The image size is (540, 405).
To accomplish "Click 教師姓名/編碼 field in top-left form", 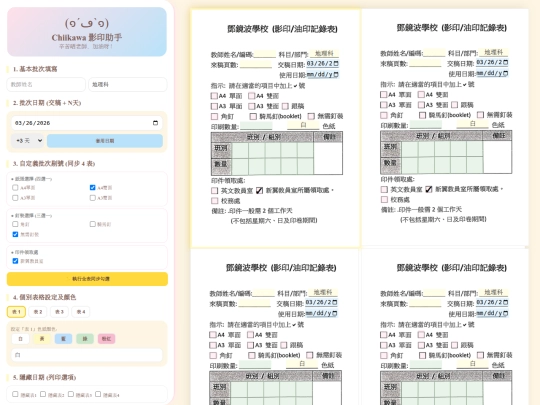I will click(264, 54).
